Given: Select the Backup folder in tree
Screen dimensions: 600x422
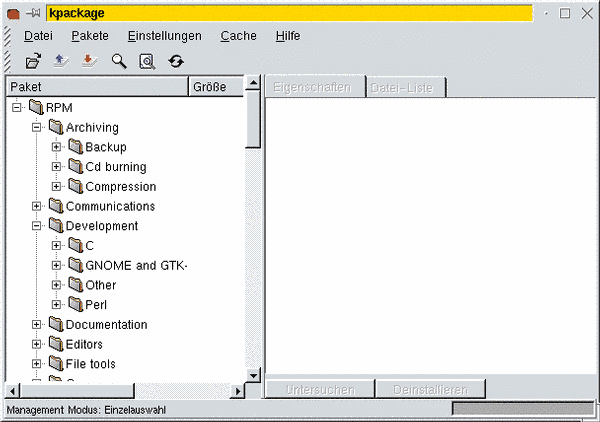Looking at the screenshot, I should tap(105, 147).
